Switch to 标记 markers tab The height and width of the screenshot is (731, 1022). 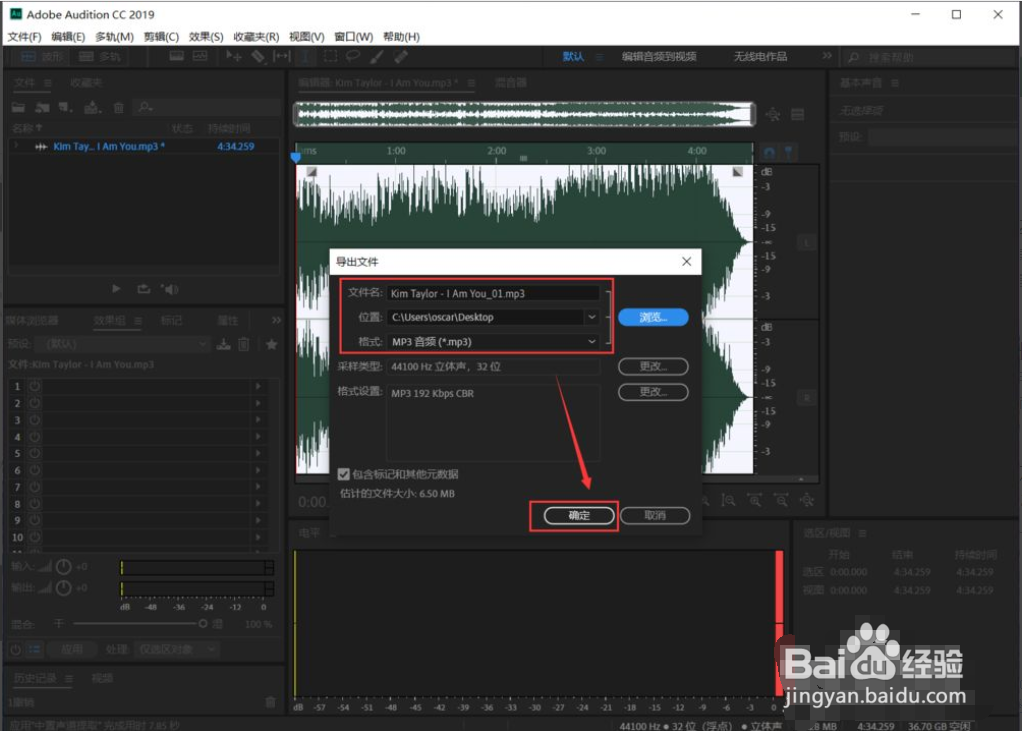point(171,321)
